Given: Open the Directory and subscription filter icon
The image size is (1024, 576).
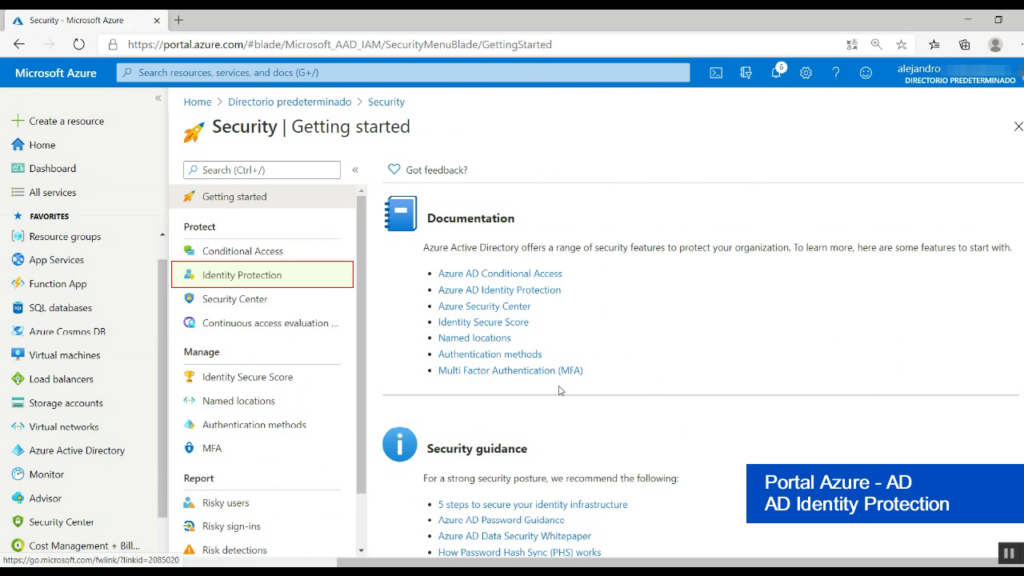Looking at the screenshot, I should (746, 72).
